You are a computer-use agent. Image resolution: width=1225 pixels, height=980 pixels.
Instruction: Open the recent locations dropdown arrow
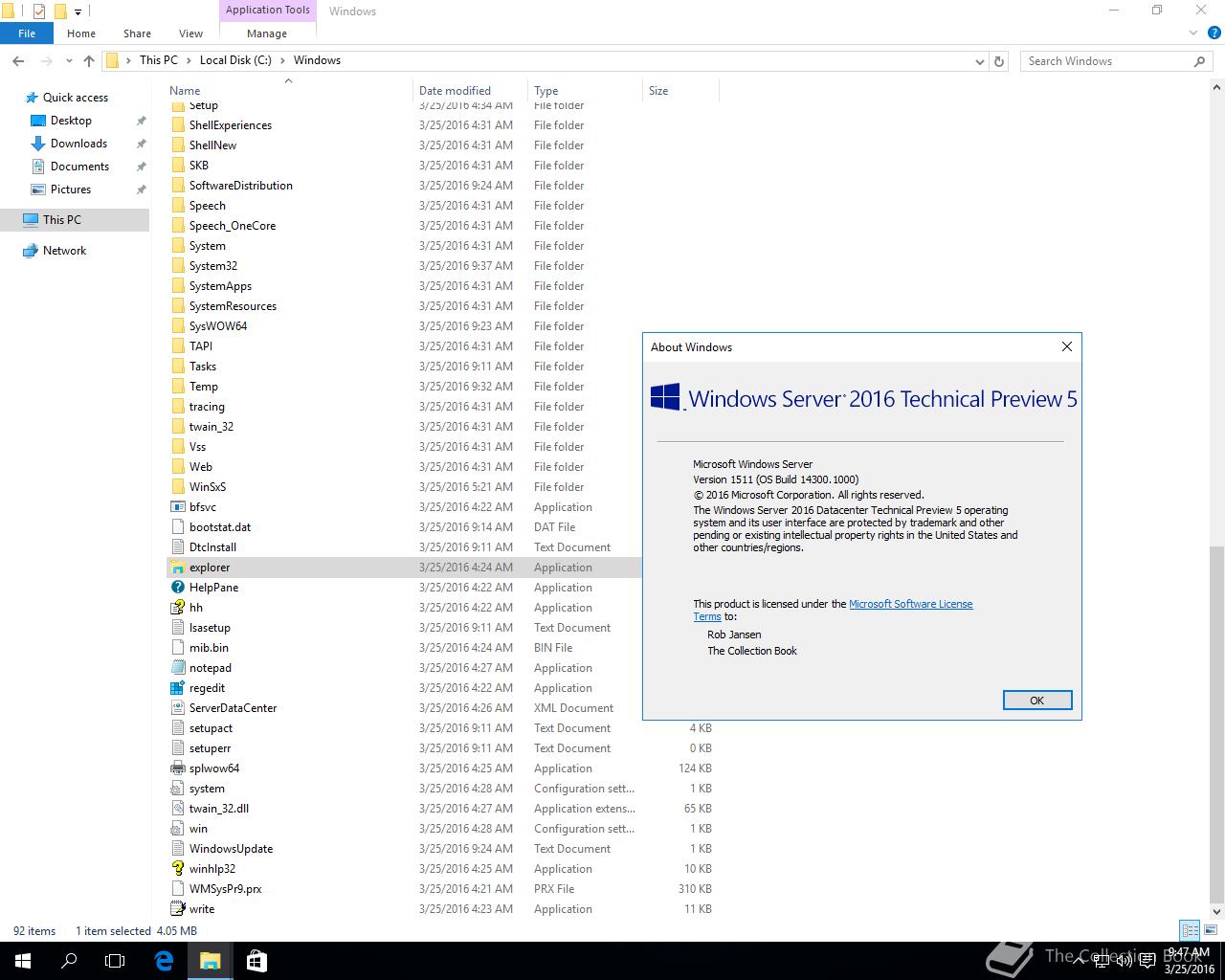(69, 60)
